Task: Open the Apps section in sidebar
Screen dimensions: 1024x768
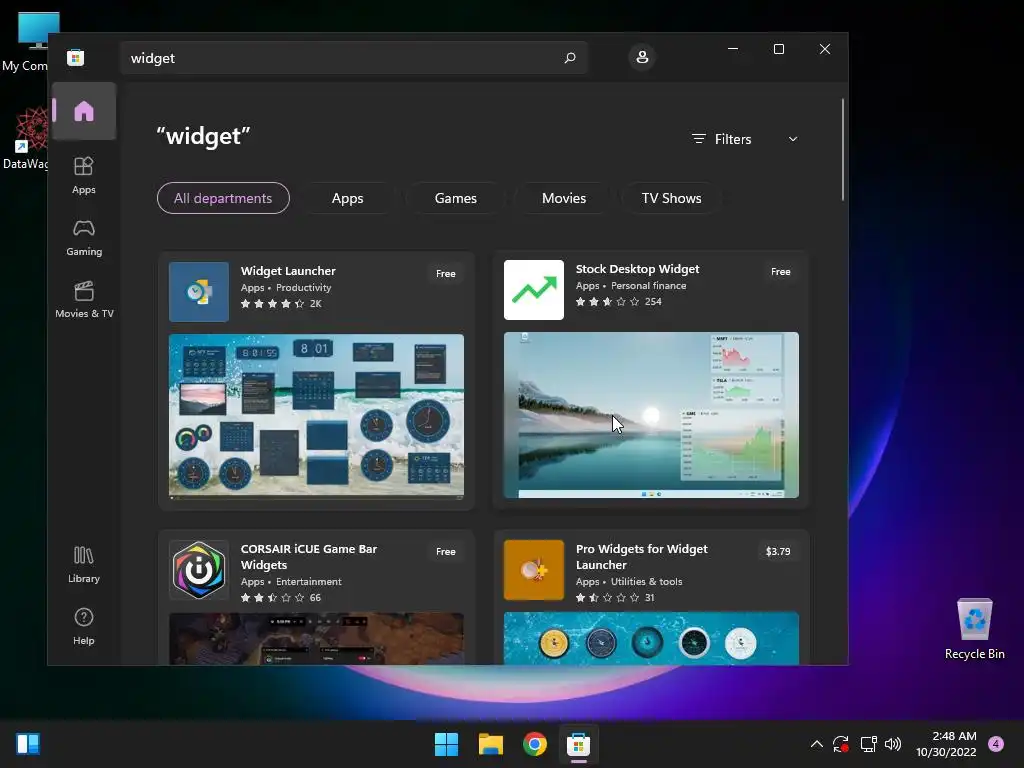Action: [x=84, y=175]
